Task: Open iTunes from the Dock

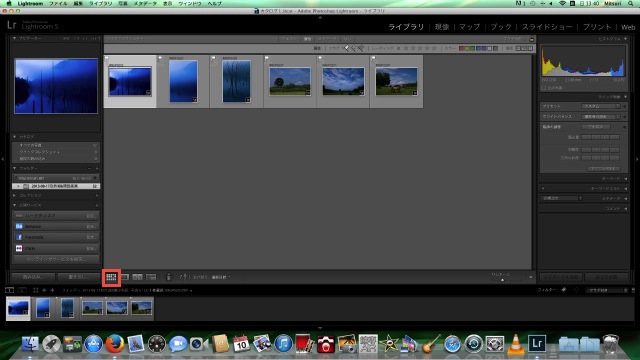Action: point(283,344)
